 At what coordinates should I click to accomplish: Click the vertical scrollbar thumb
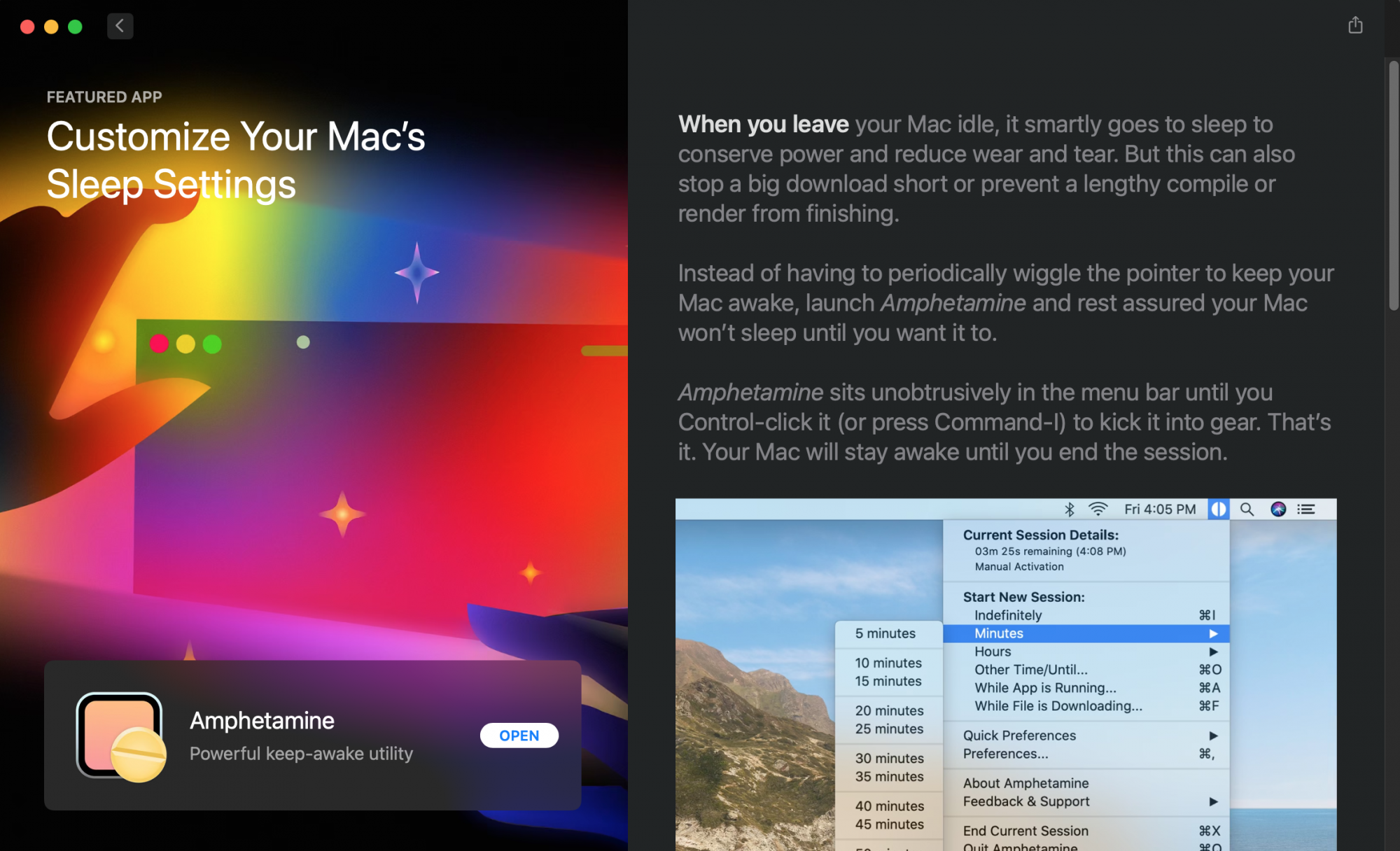tap(1393, 185)
